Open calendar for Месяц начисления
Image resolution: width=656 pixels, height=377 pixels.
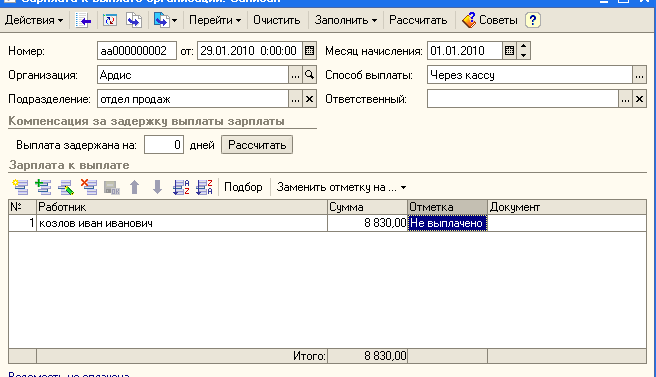[509, 51]
